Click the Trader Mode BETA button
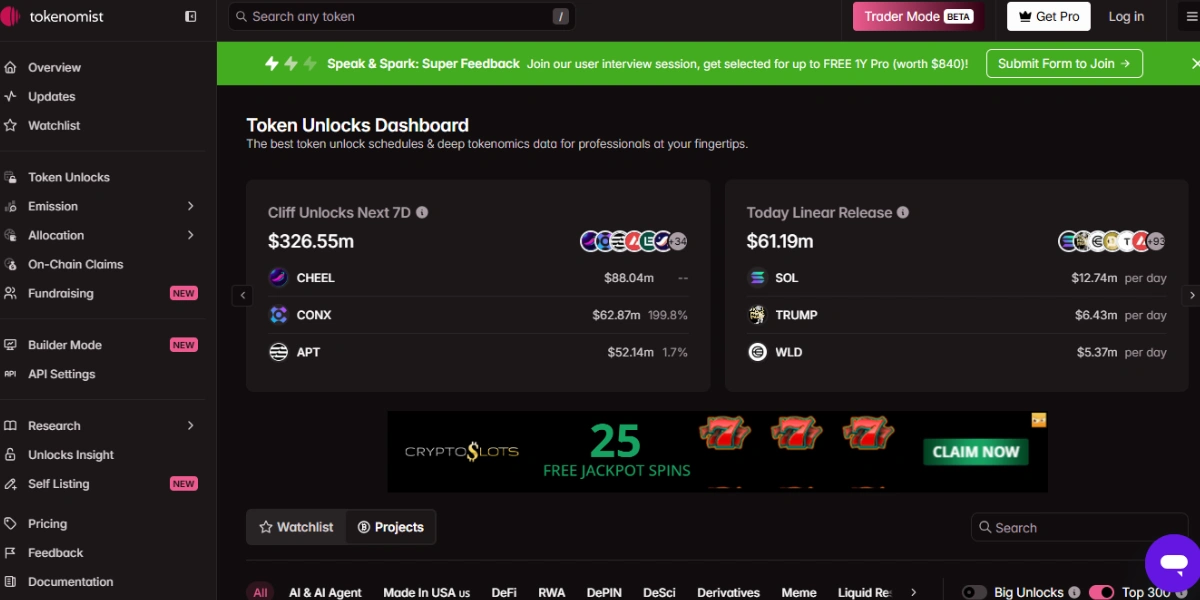 (x=918, y=16)
